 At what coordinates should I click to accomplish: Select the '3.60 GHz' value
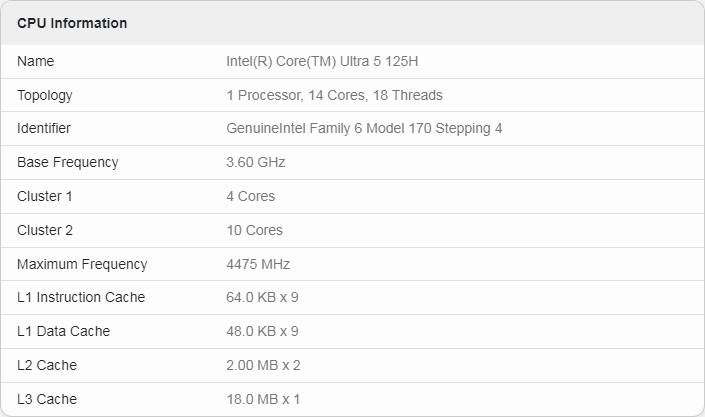255,162
